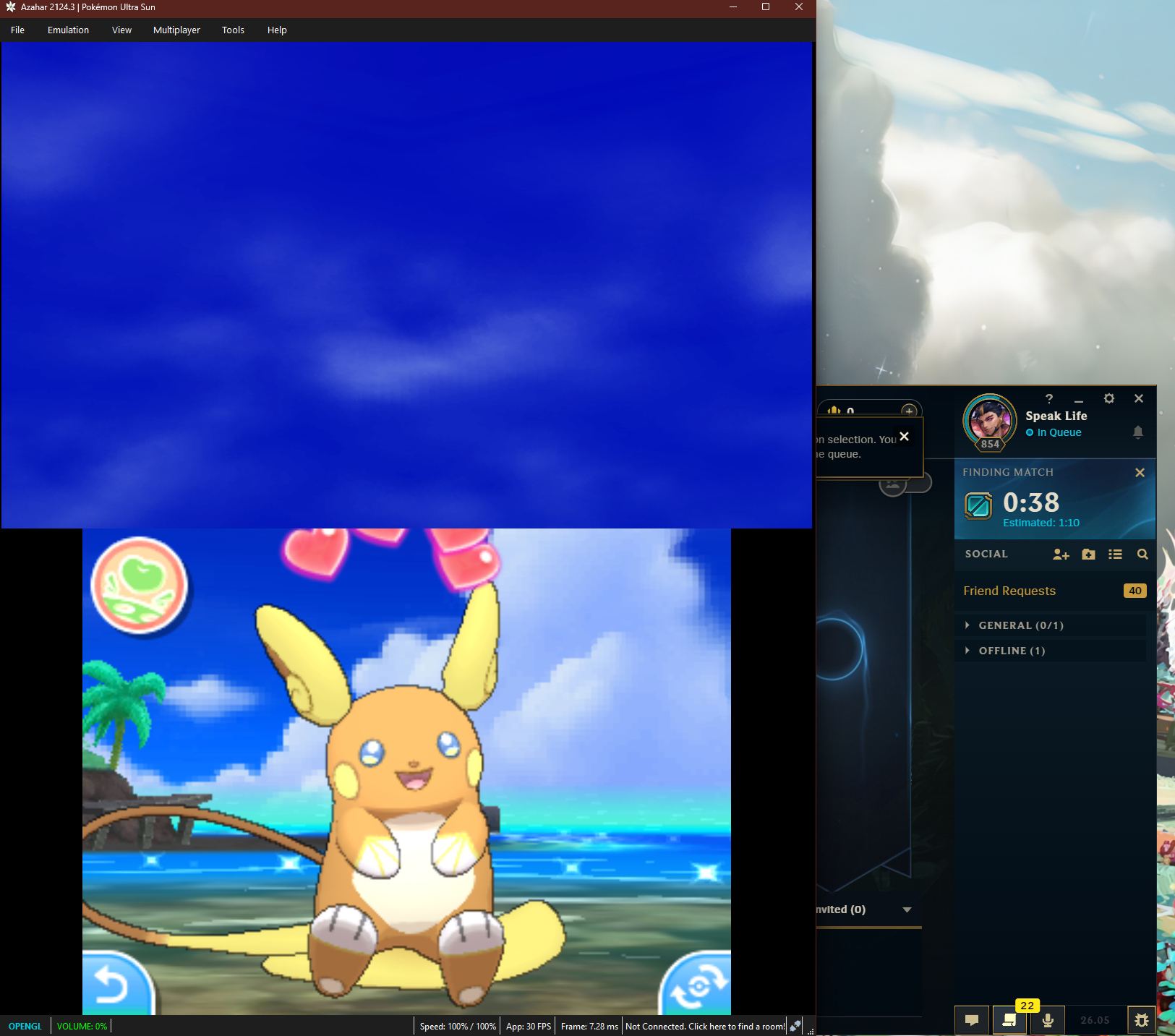The width and height of the screenshot is (1175, 1036).
Task: Open the Help menu in Azahar
Action: (x=277, y=30)
